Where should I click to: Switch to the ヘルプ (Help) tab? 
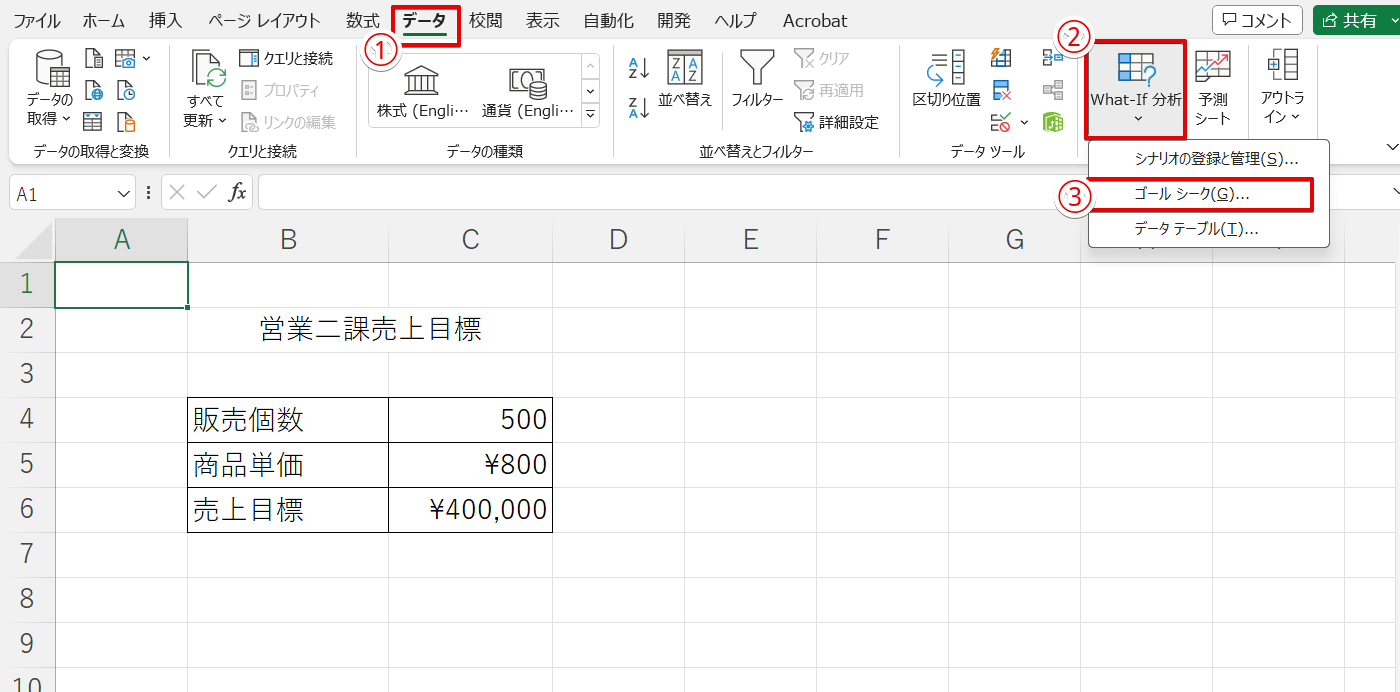click(x=735, y=20)
